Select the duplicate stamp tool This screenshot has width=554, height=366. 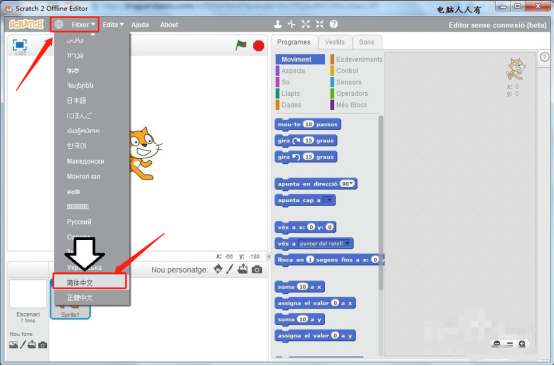pos(278,24)
